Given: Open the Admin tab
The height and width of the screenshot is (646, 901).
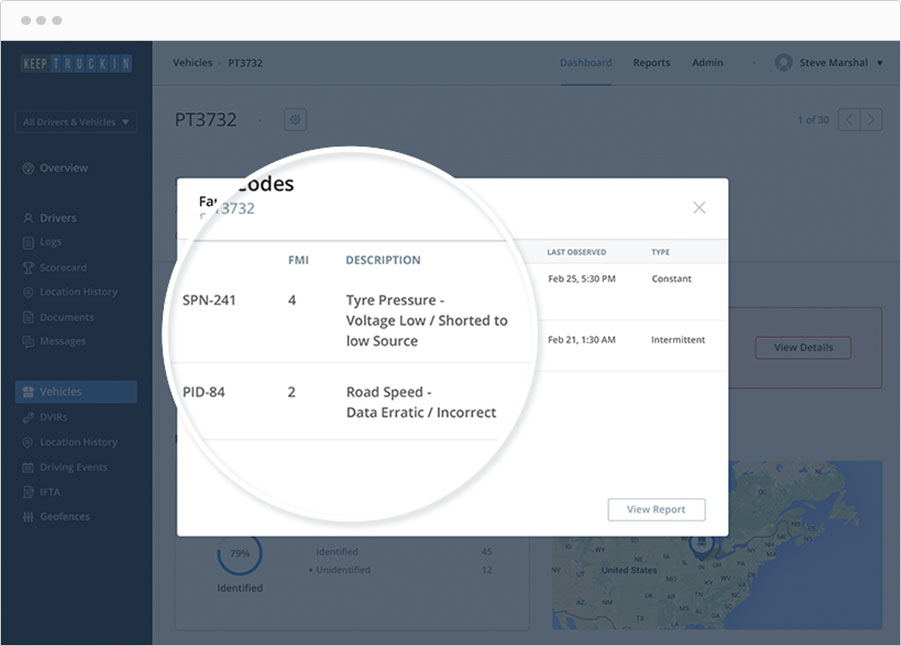Looking at the screenshot, I should coord(708,63).
